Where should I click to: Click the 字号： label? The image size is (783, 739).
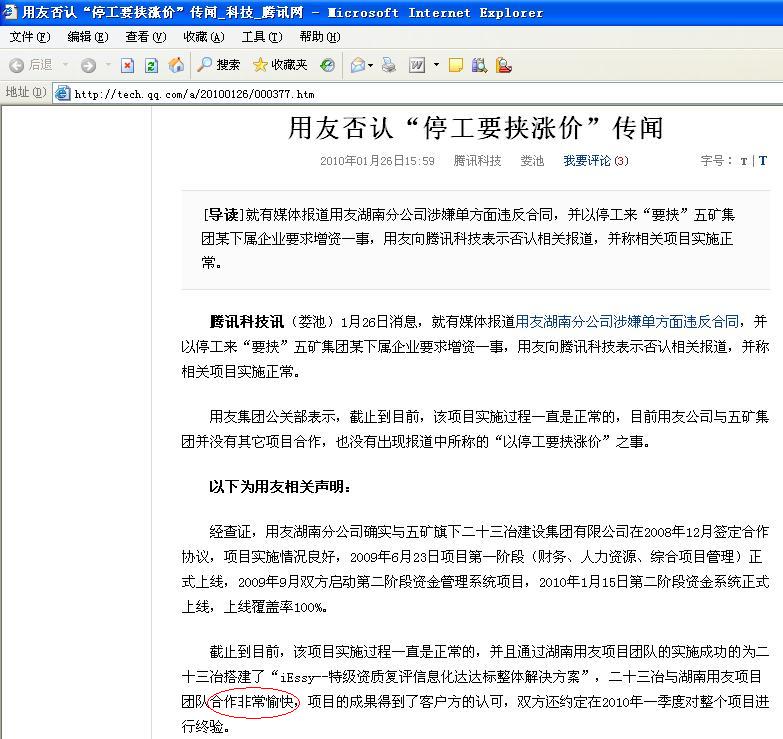[x=717, y=161]
